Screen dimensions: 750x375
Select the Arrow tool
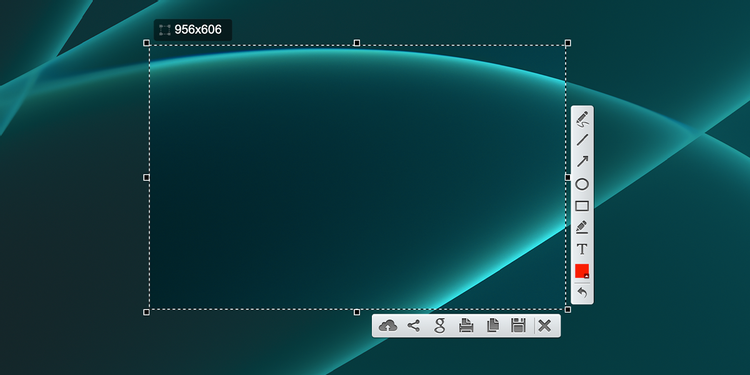click(x=582, y=162)
